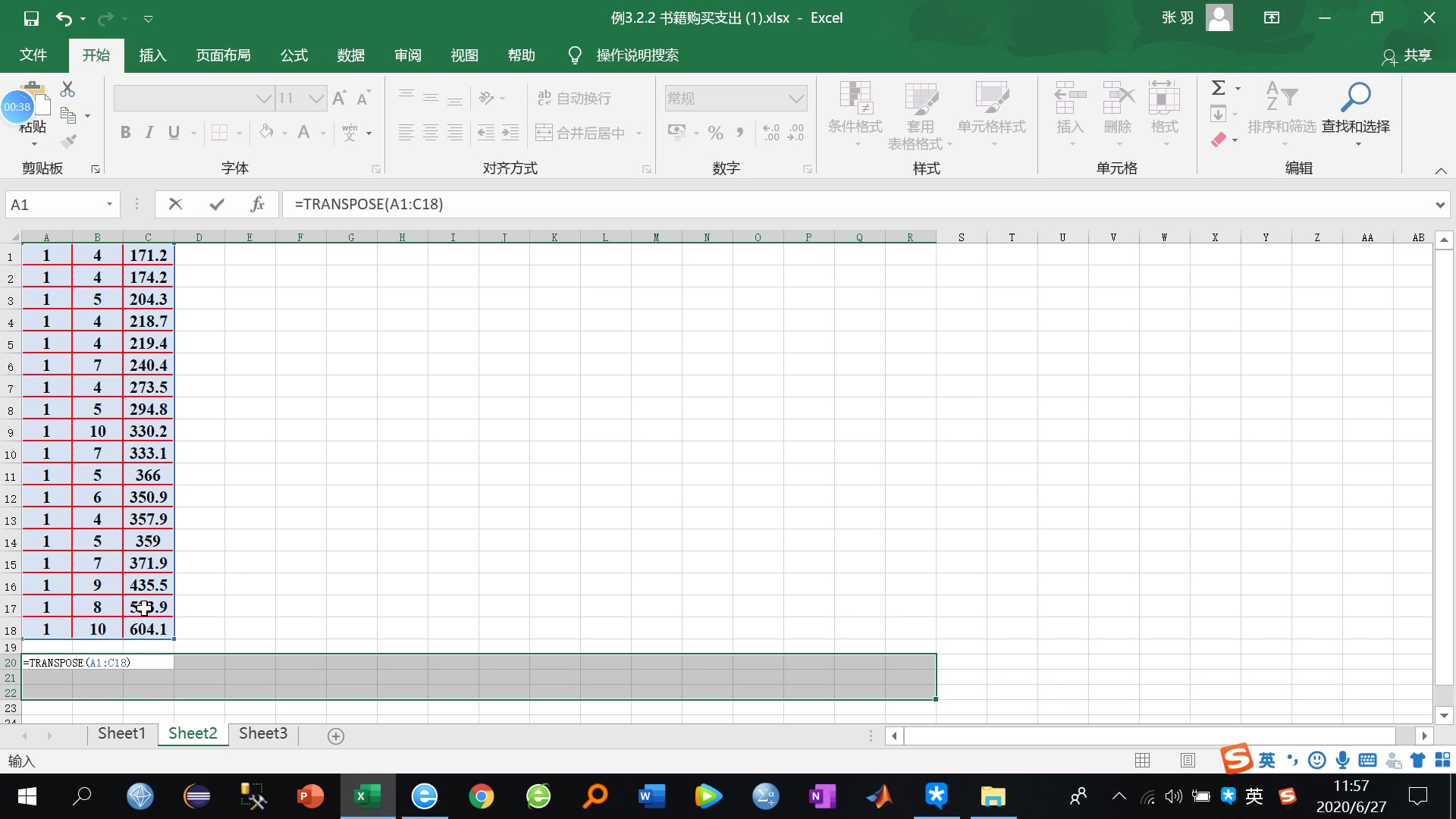Click the Undo arrow icon
Viewport: 1456px width, 819px height.
tap(64, 18)
